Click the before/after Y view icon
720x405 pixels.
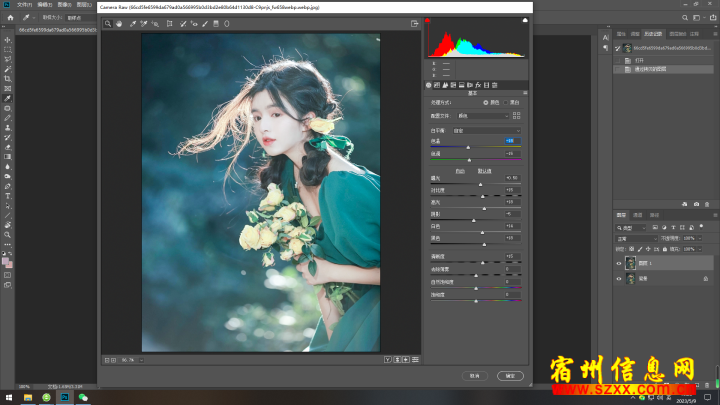[388, 360]
